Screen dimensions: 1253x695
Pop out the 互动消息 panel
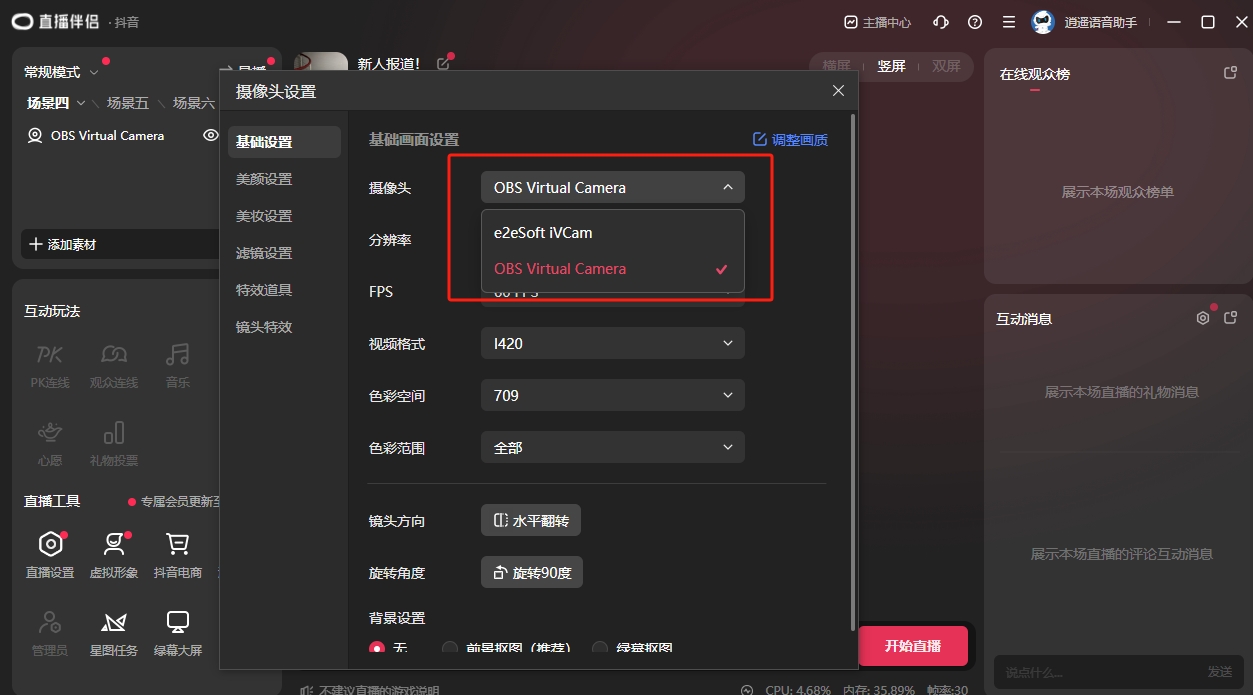(x=1231, y=318)
